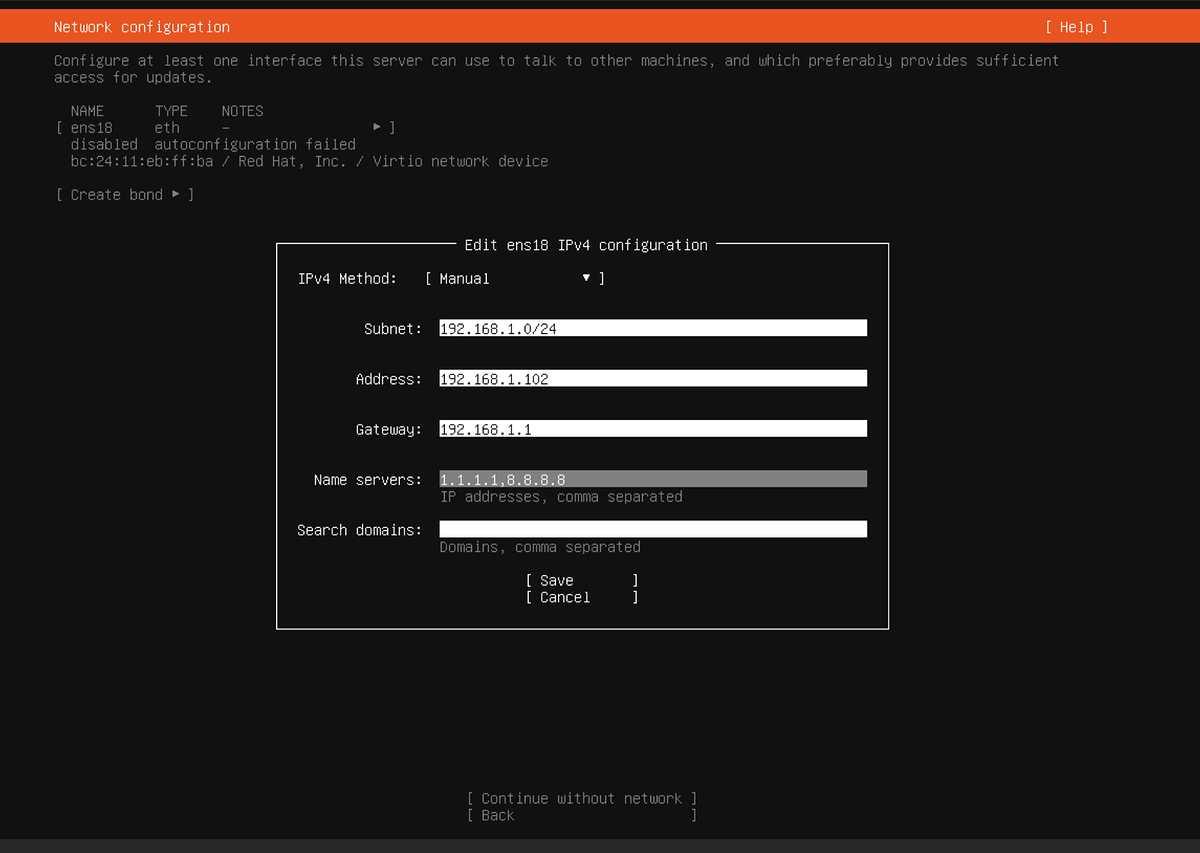Choose Continue without network
The width and height of the screenshot is (1200, 853).
(x=581, y=798)
